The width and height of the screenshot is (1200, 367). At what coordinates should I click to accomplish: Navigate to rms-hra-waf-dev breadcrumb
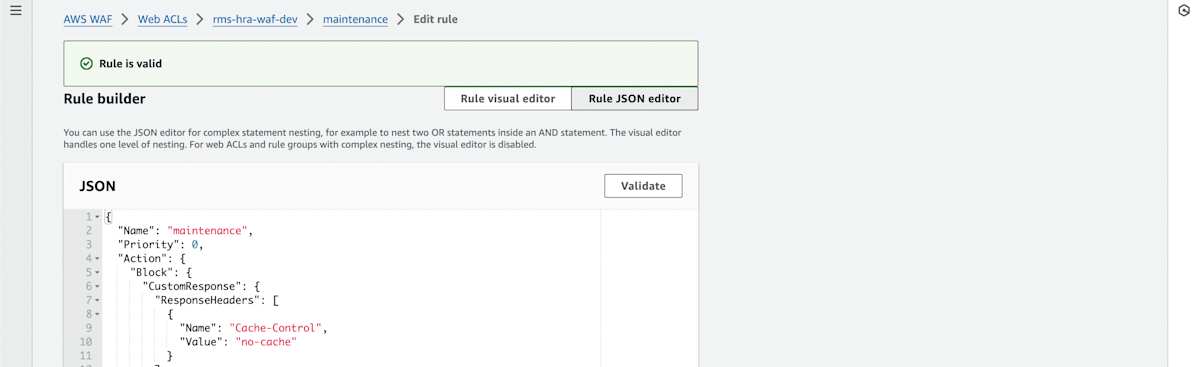(x=255, y=19)
